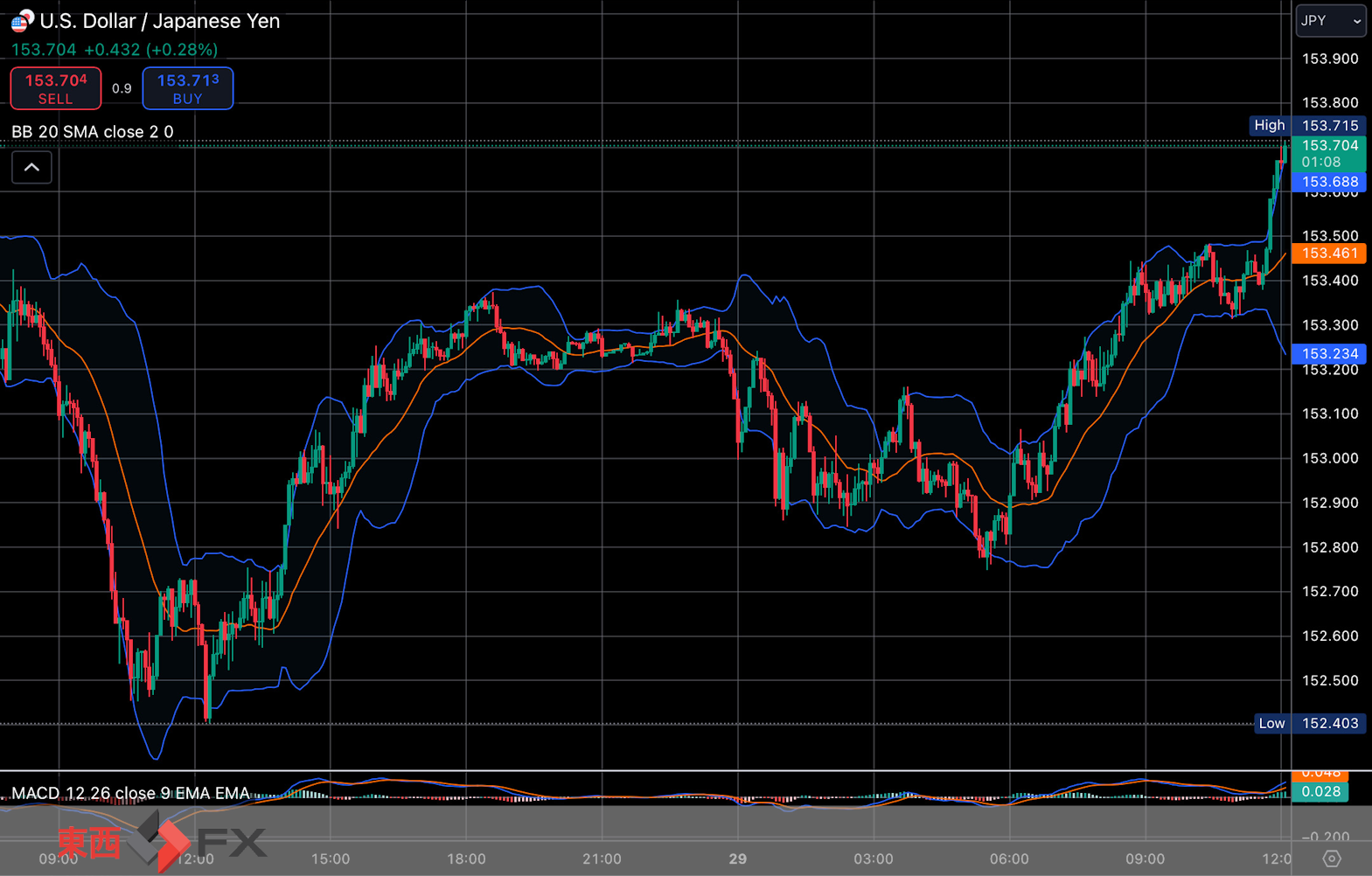Click the High 153.715 price label

pyautogui.click(x=1308, y=126)
